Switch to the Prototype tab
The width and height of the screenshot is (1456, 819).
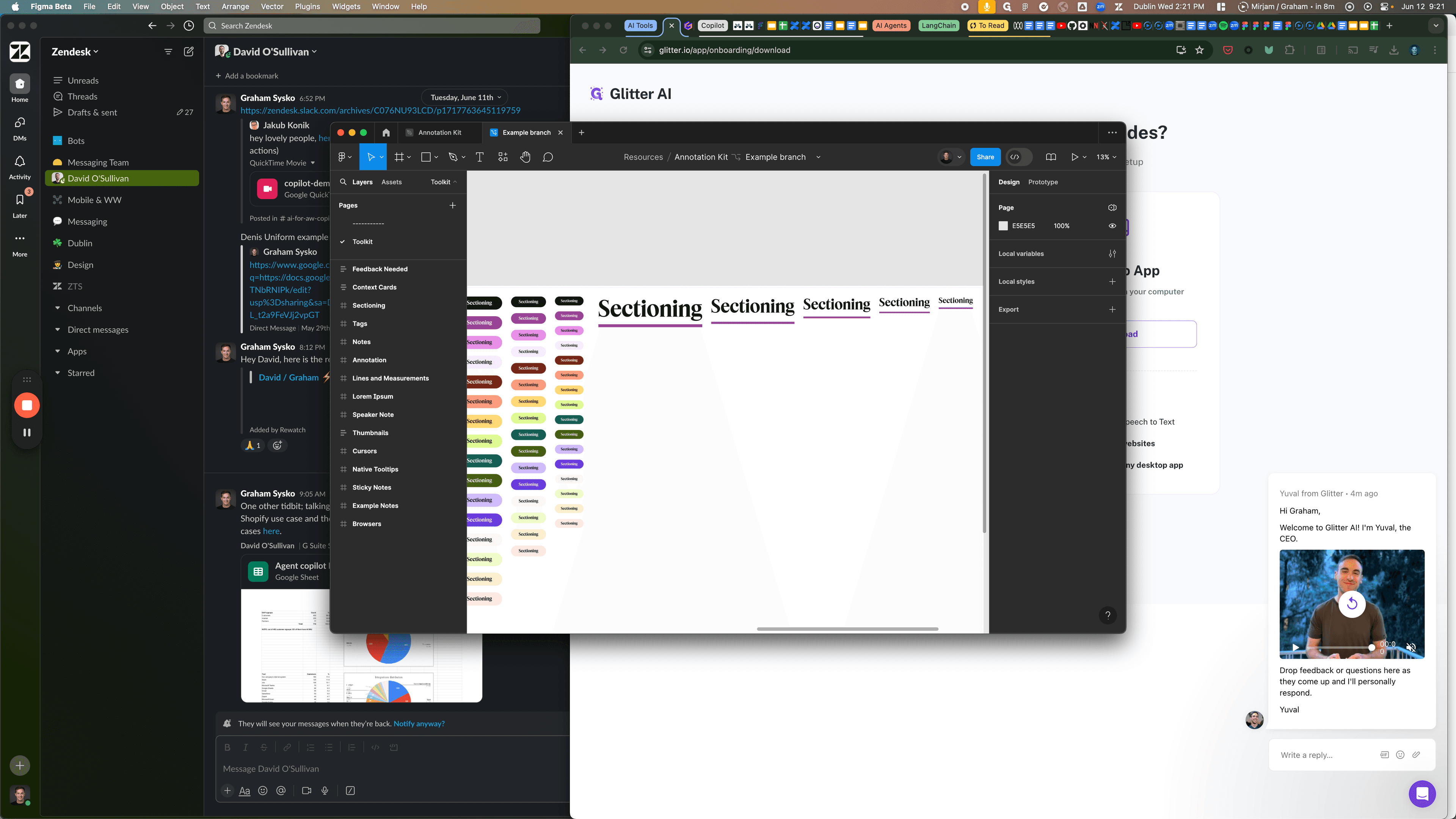tap(1043, 182)
